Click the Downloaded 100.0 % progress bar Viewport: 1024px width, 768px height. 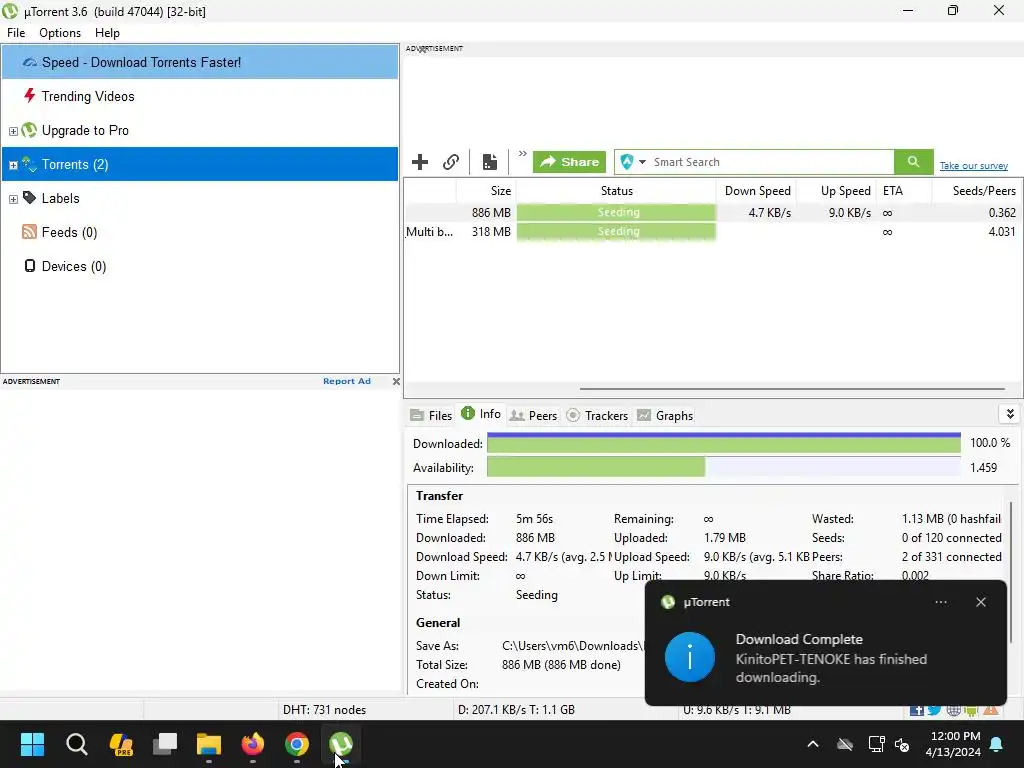(x=724, y=443)
